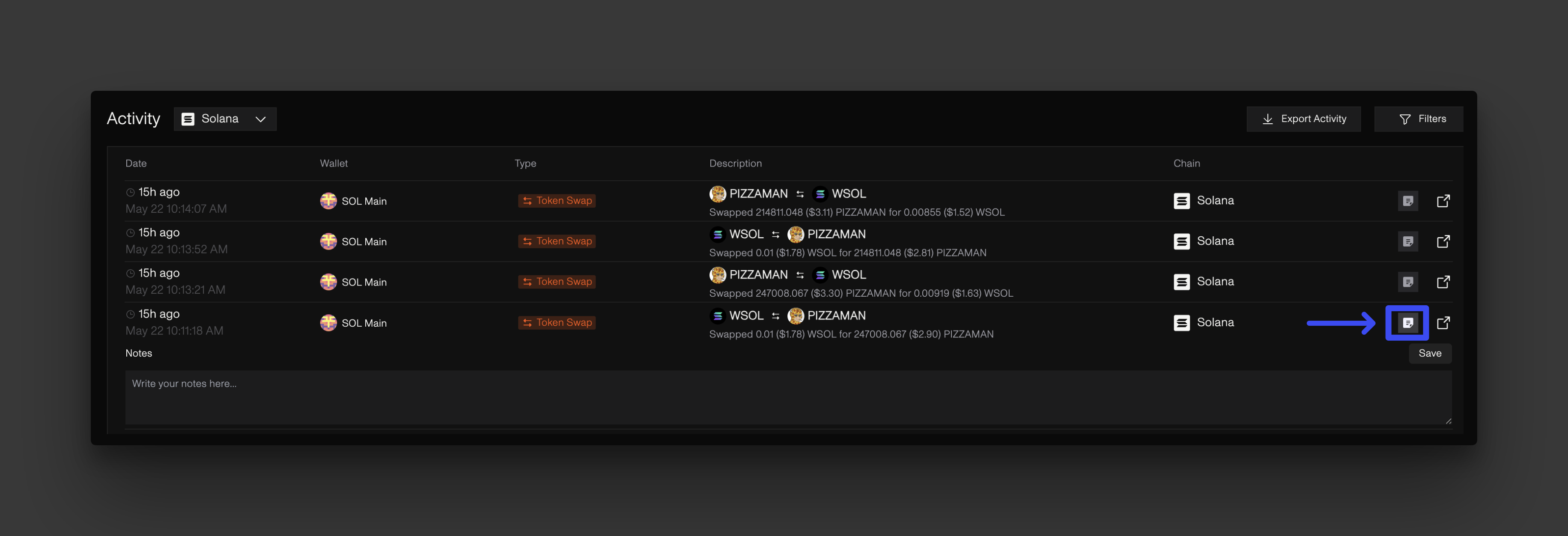
Task: Click Token Swap tag in first row
Action: point(556,201)
